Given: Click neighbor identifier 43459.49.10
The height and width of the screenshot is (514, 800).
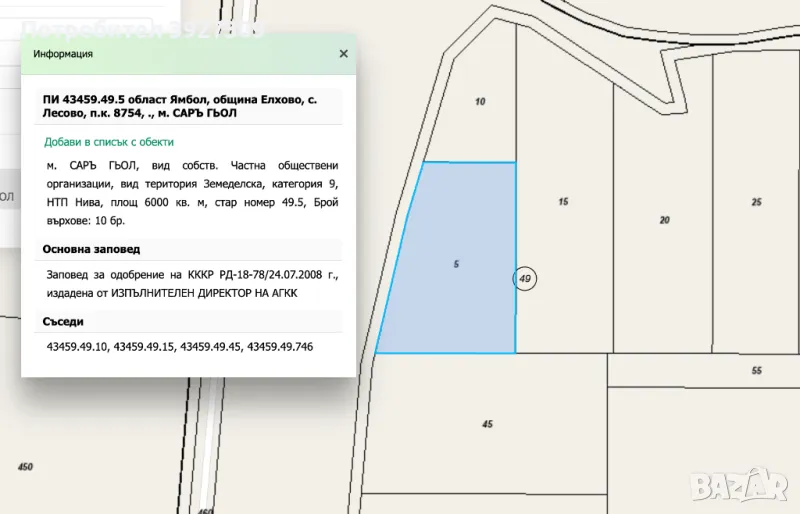Looking at the screenshot, I should (x=76, y=347).
